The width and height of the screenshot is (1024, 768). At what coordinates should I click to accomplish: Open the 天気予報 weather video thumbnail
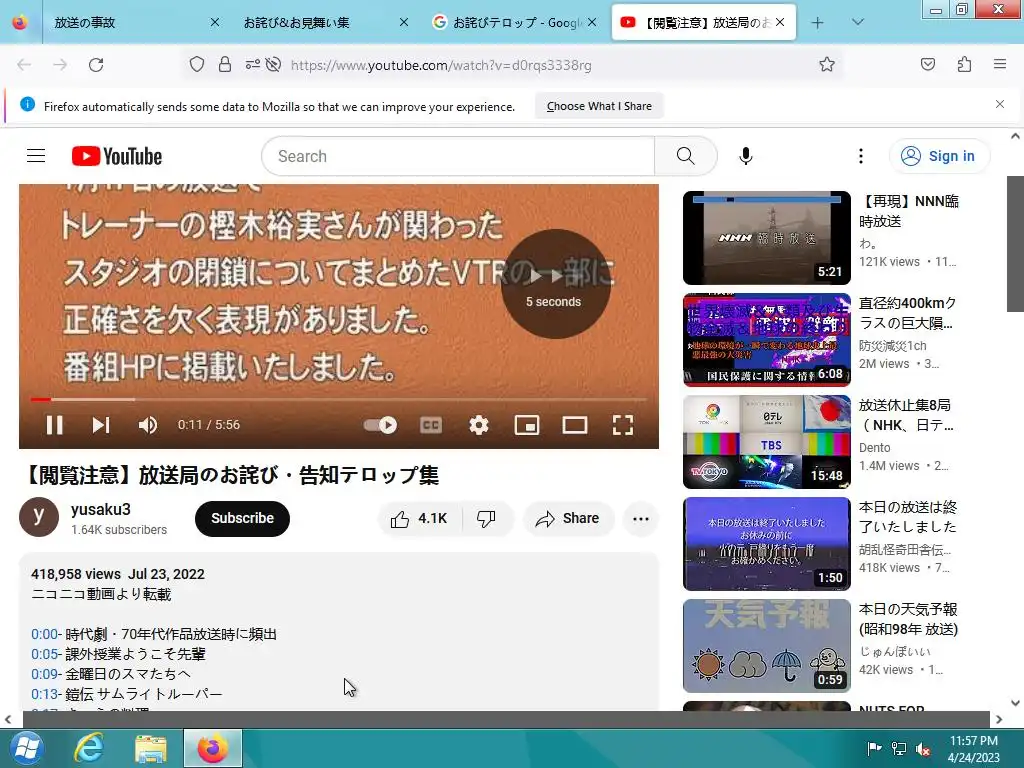pyautogui.click(x=767, y=646)
